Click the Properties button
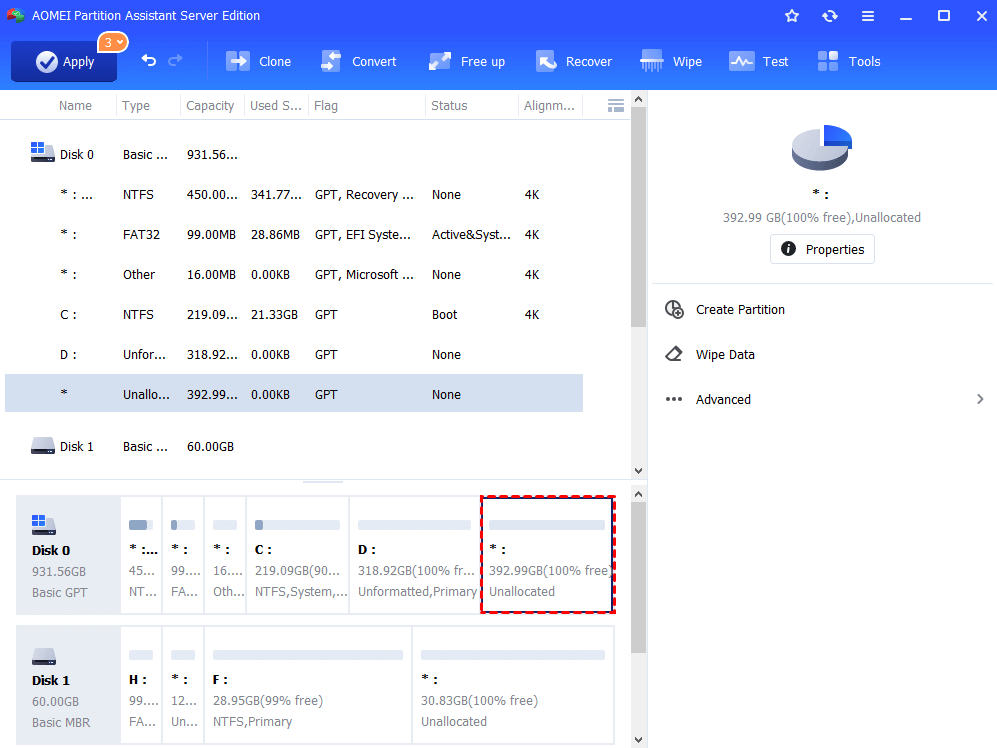 pyautogui.click(x=822, y=249)
